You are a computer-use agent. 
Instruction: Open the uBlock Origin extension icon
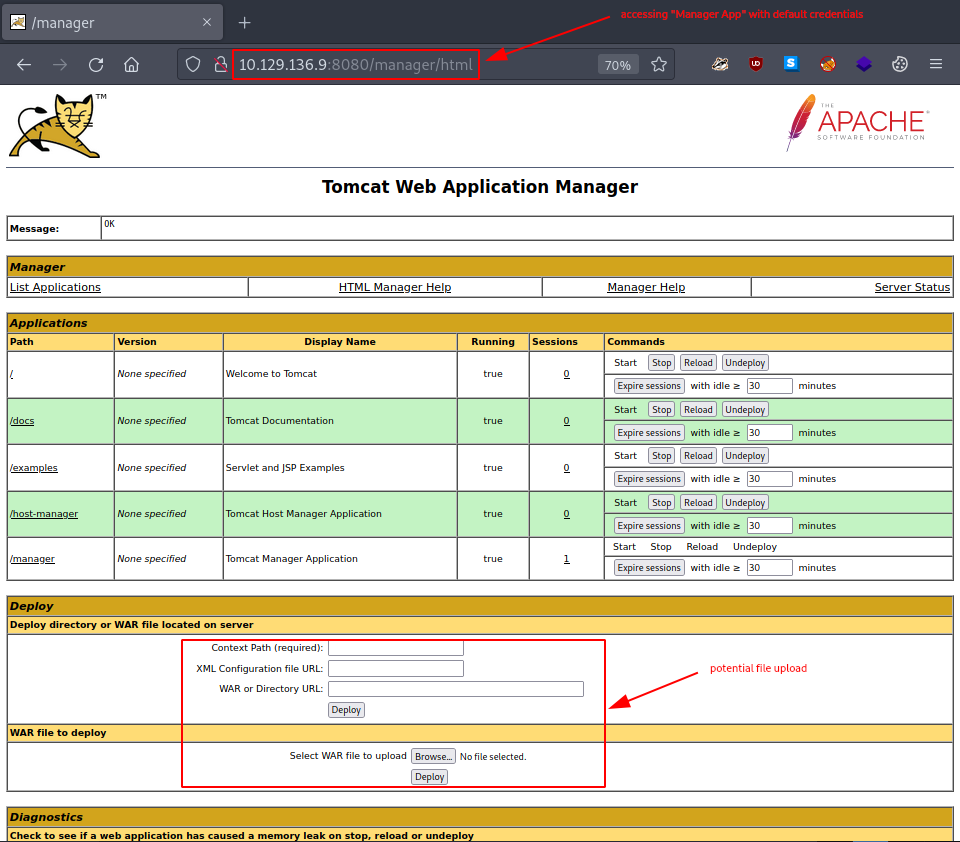(x=755, y=63)
